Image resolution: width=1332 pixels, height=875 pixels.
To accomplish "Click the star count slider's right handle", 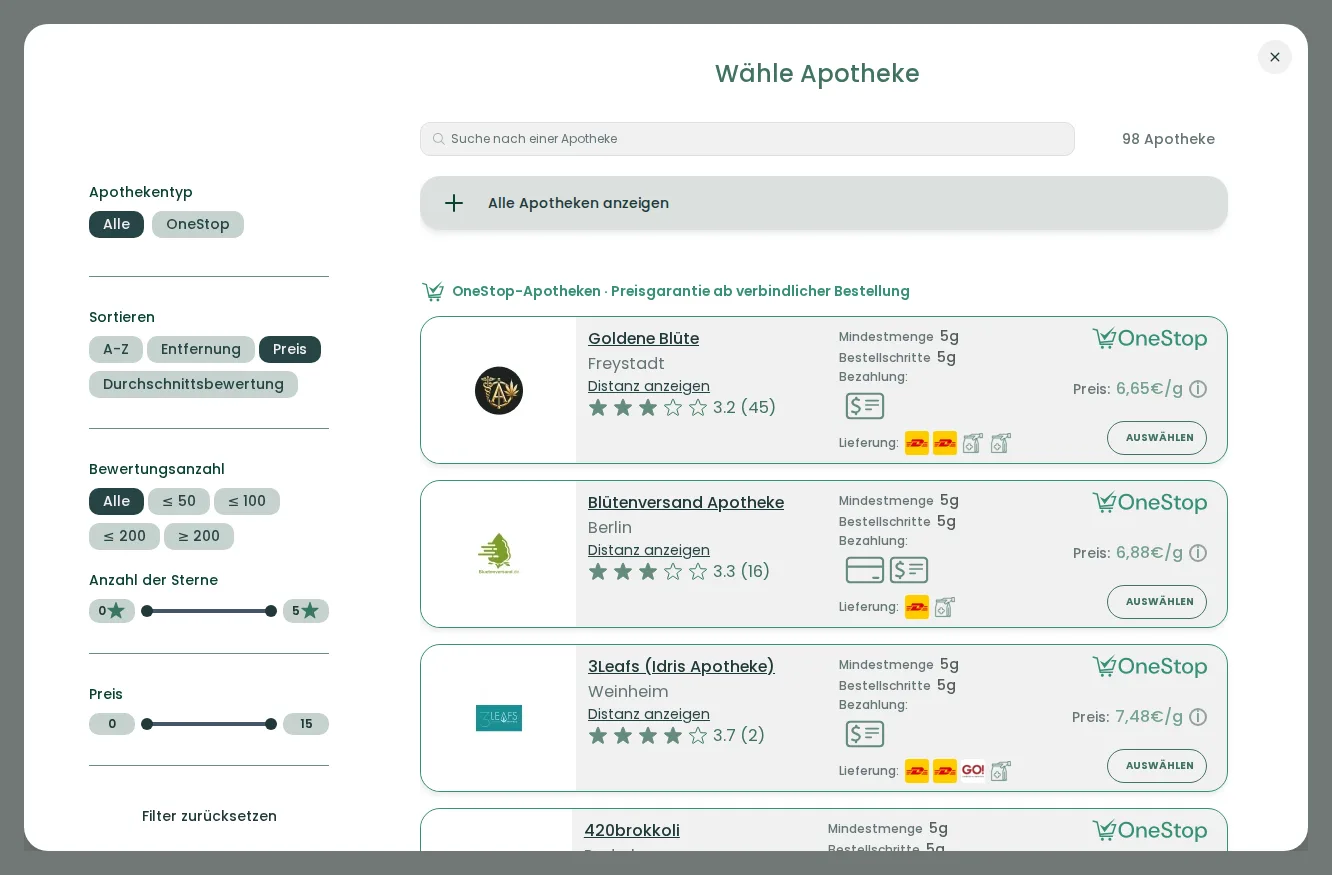I will click(271, 611).
